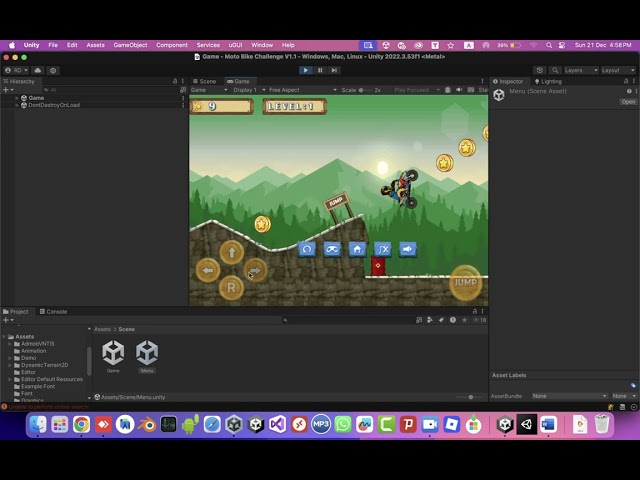Select the Example Font folder

click(x=38, y=387)
